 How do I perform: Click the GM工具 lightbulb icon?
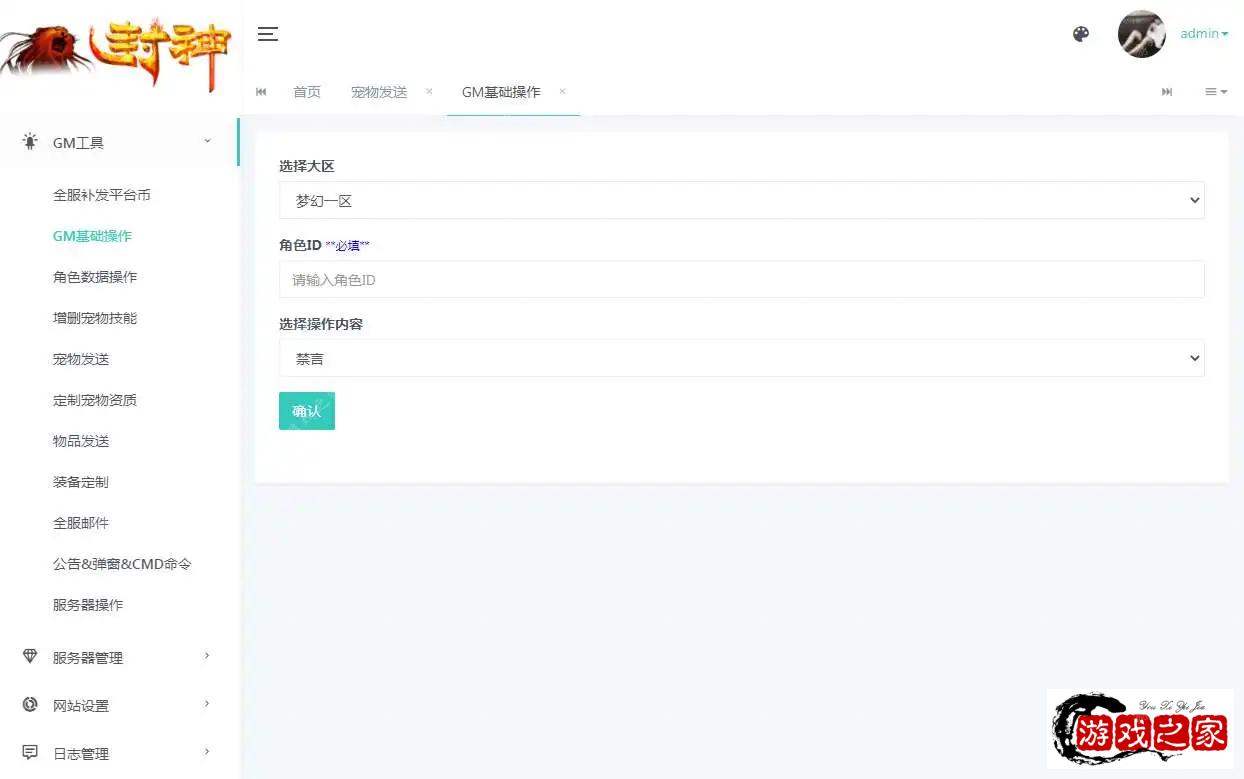point(30,142)
